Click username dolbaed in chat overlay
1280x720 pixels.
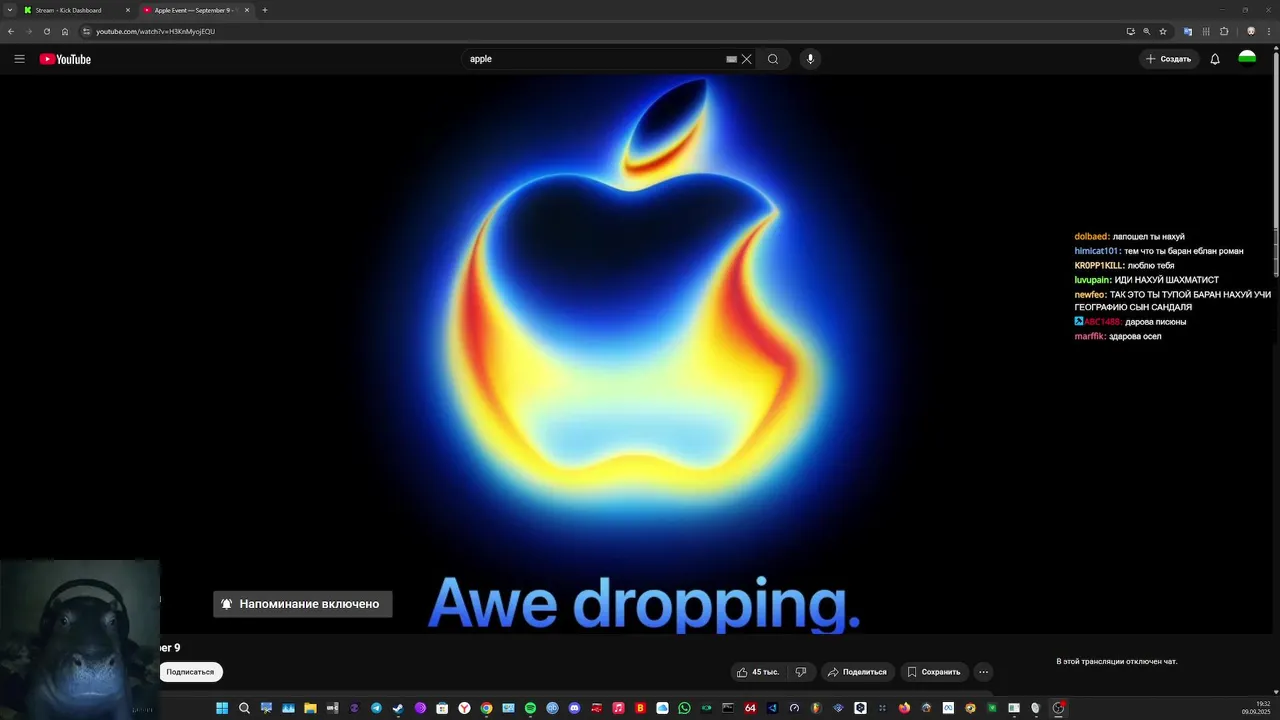pos(1092,237)
